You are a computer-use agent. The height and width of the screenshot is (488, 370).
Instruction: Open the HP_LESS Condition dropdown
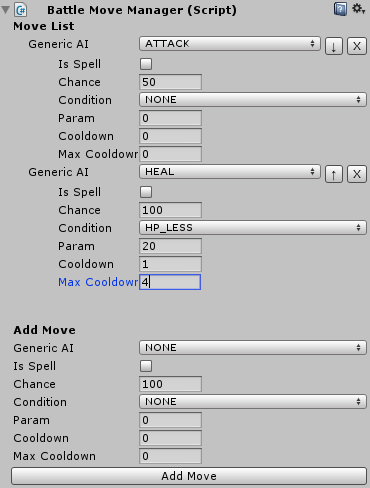pyautogui.click(x=253, y=228)
